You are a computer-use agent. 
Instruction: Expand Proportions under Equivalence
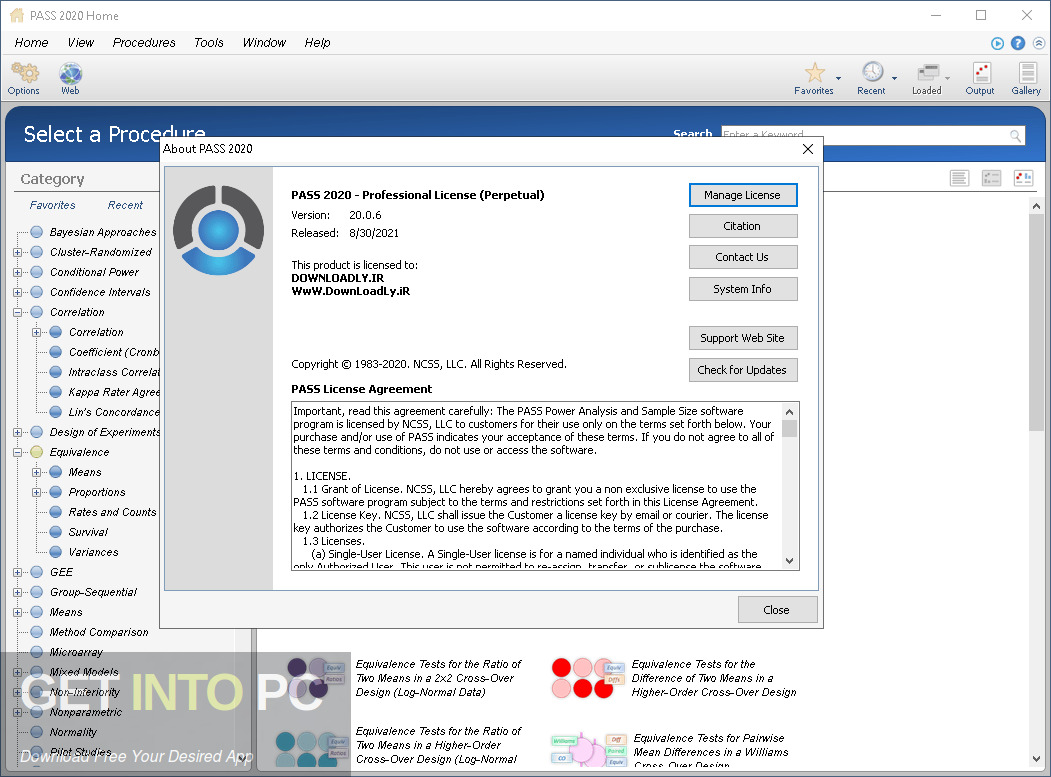36,493
